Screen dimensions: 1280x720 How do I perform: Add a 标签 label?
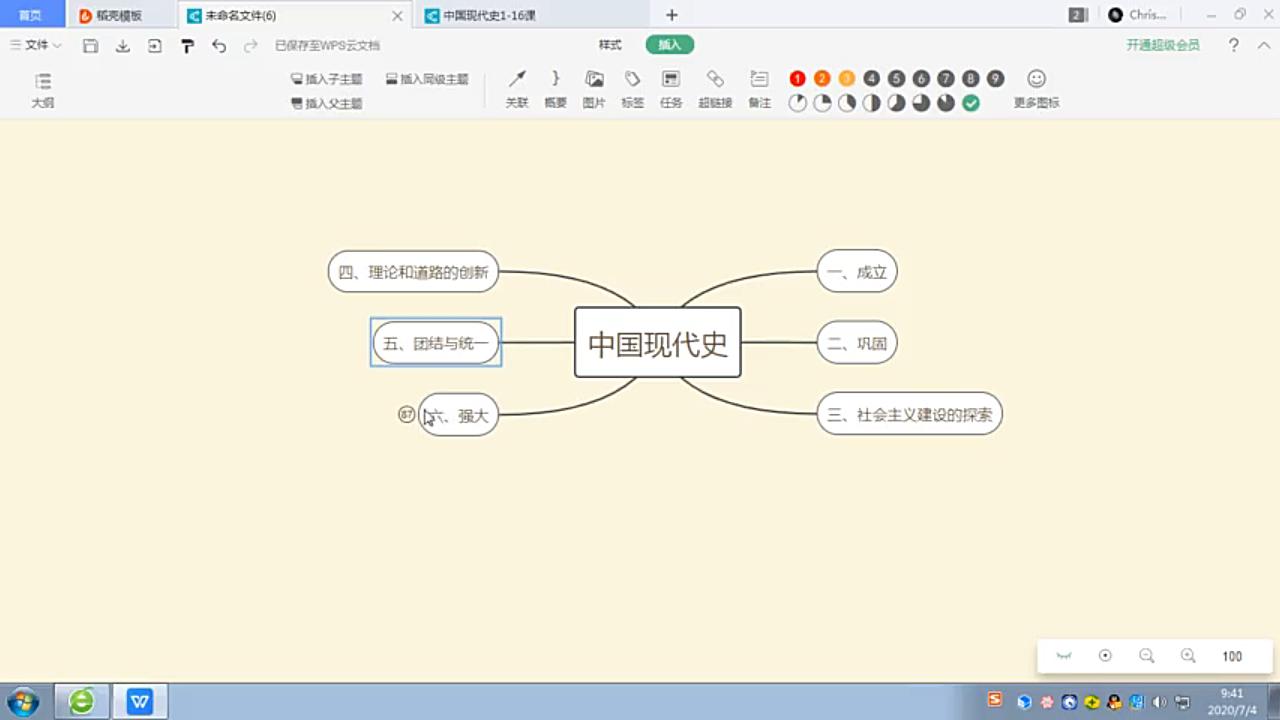click(632, 90)
